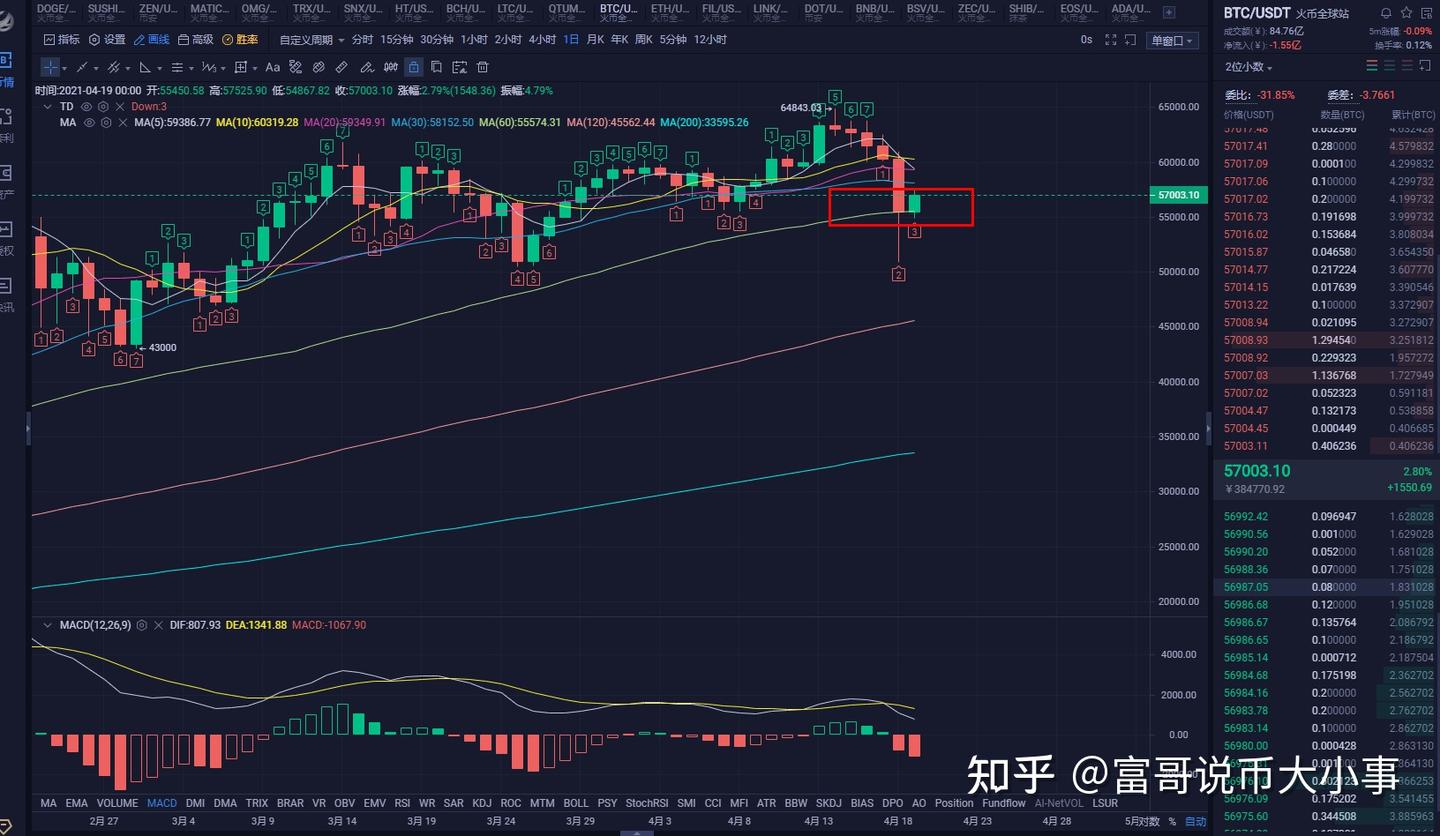Switch to ETH/U symbol tab
Screen dimensions: 1440x836
[669, 12]
